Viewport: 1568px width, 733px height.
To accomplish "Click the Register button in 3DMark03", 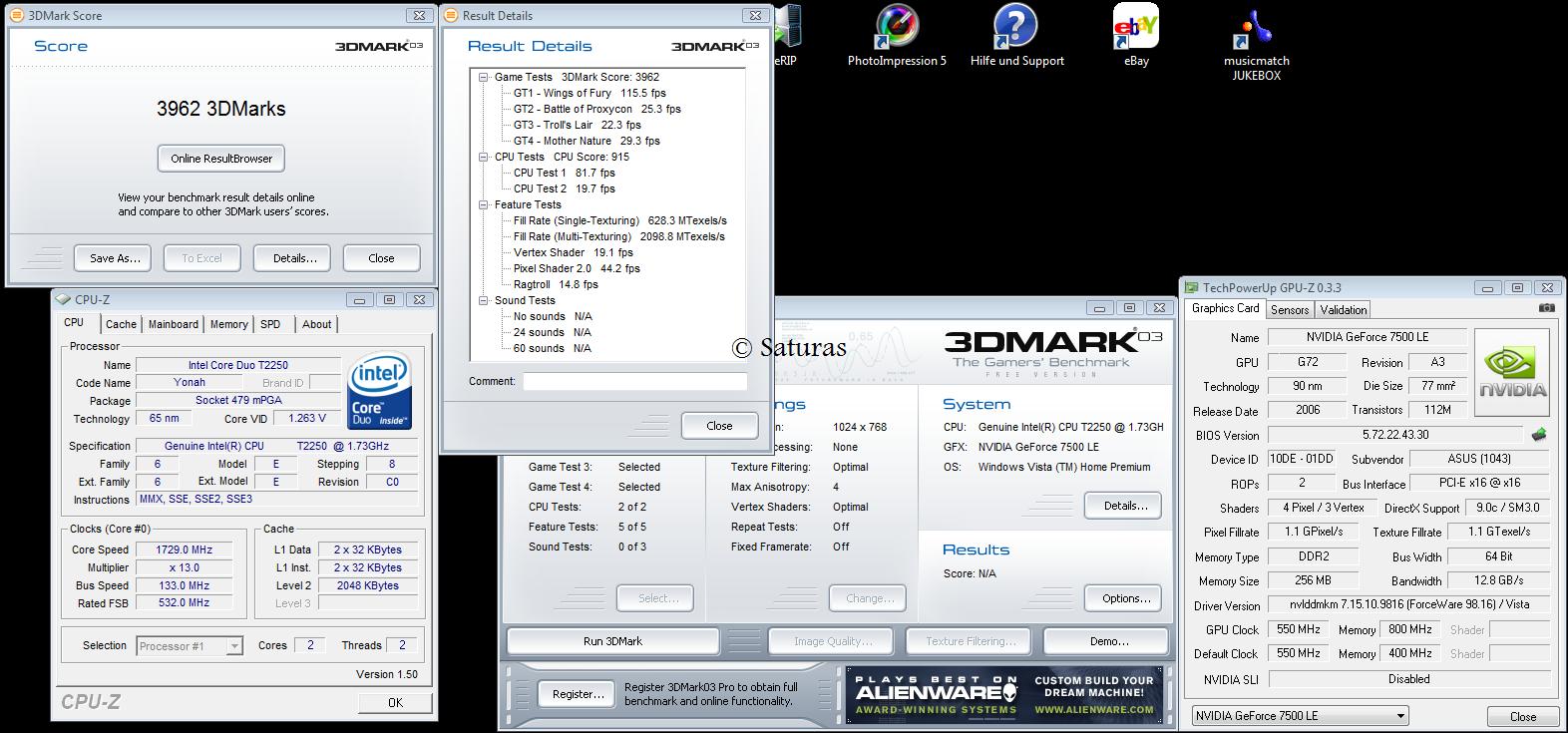I will pos(578,694).
